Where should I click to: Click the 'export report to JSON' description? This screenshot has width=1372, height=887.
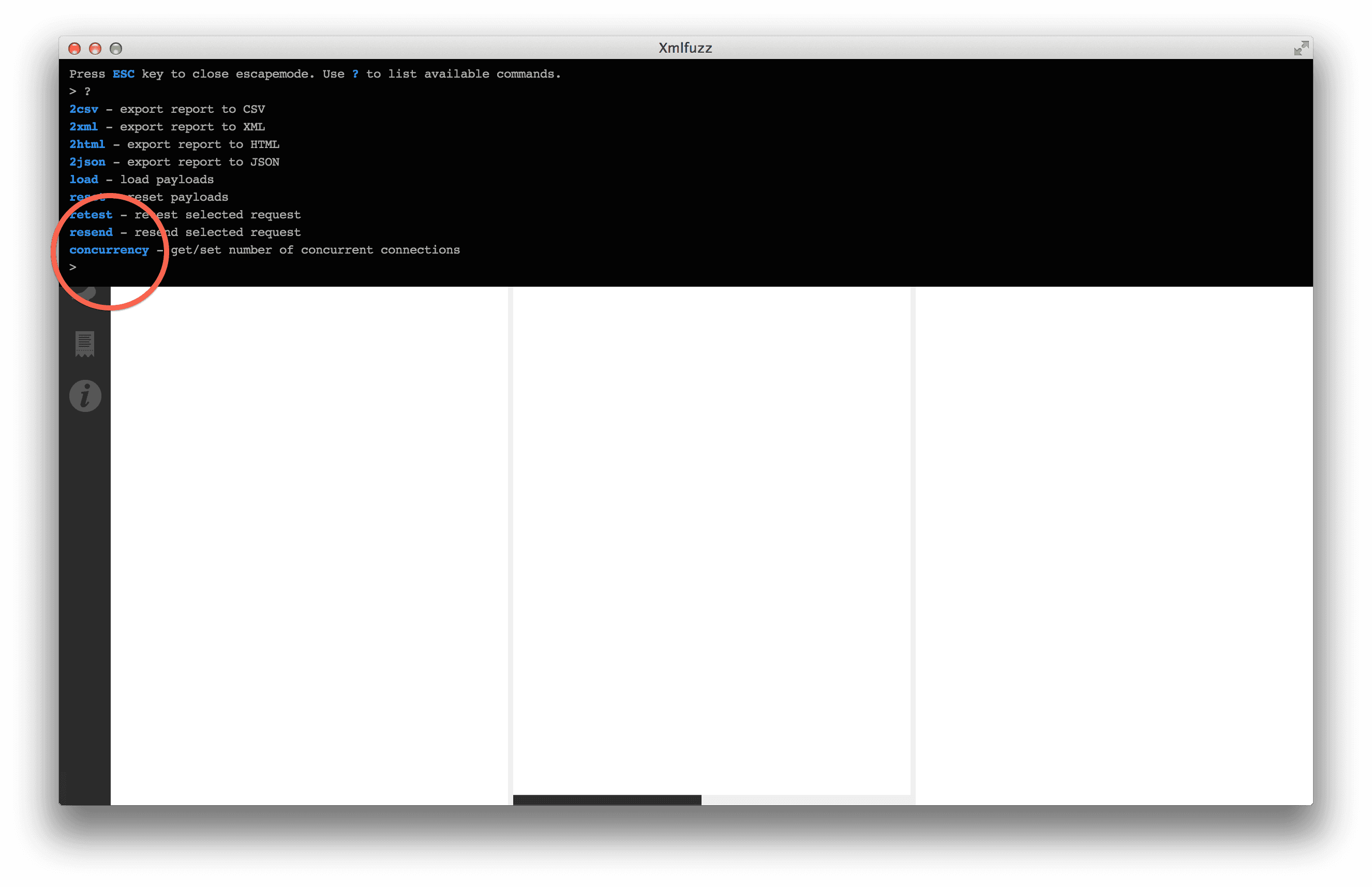pos(203,162)
